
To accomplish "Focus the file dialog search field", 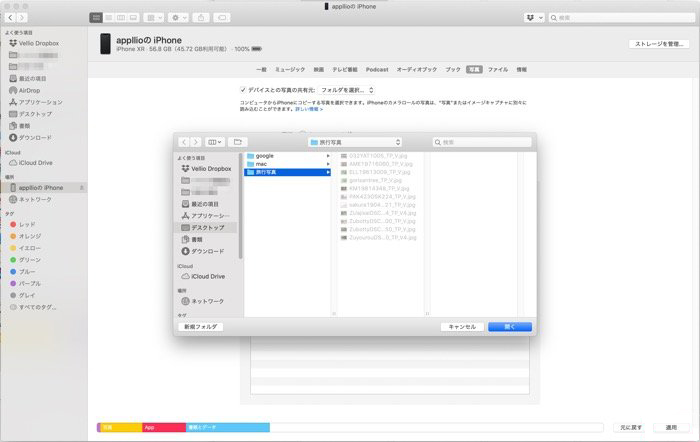I will 482,142.
